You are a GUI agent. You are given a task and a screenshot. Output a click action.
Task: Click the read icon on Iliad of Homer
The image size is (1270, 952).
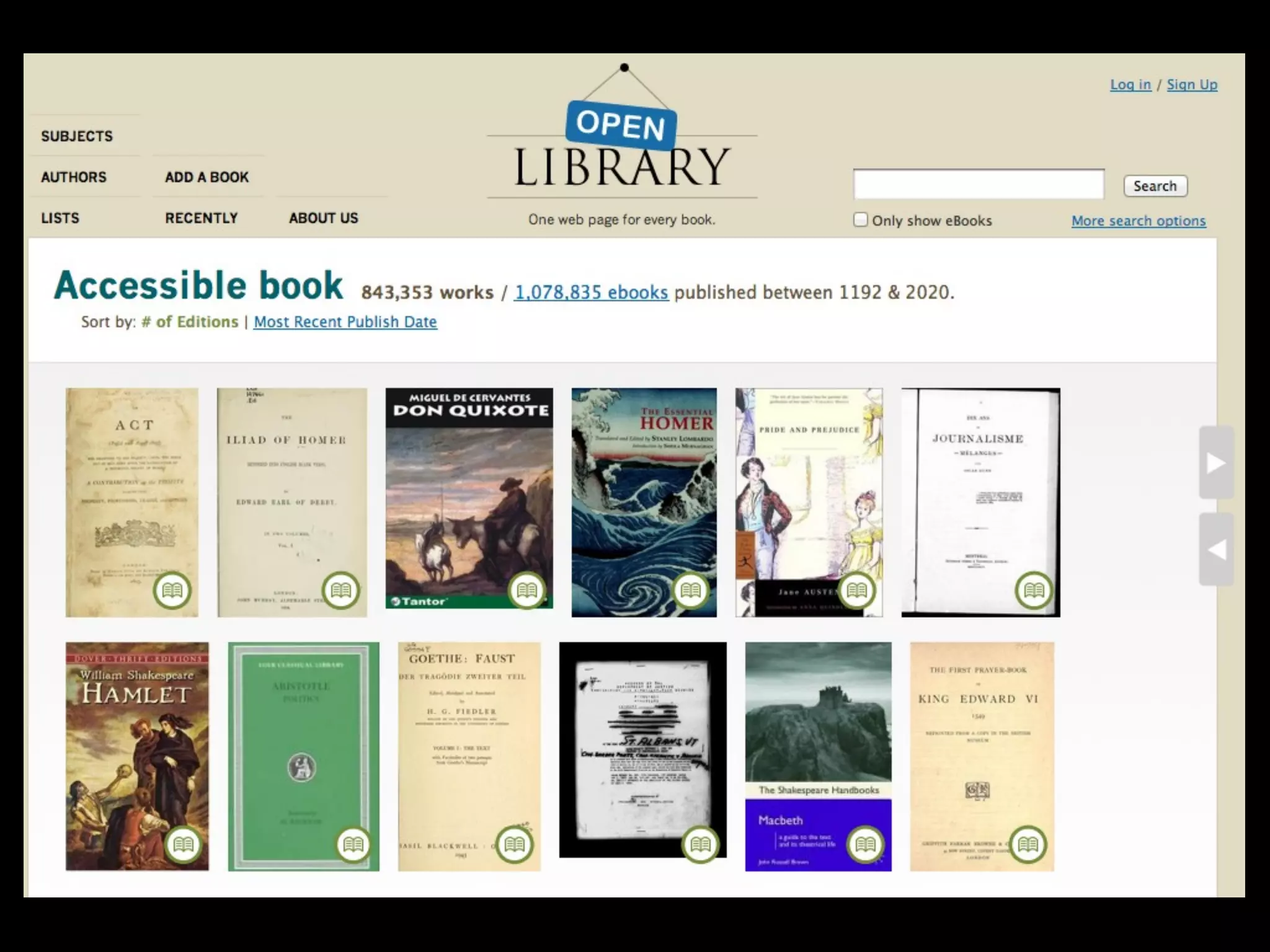pos(340,590)
